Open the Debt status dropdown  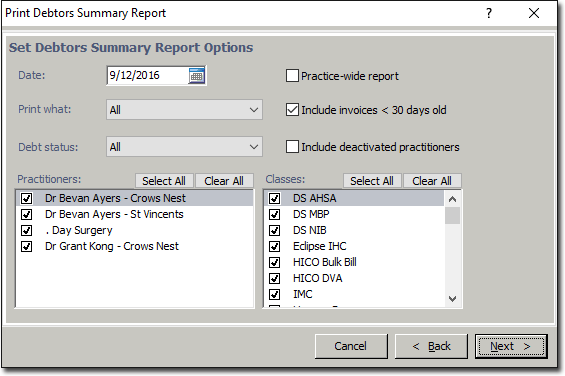pos(184,147)
